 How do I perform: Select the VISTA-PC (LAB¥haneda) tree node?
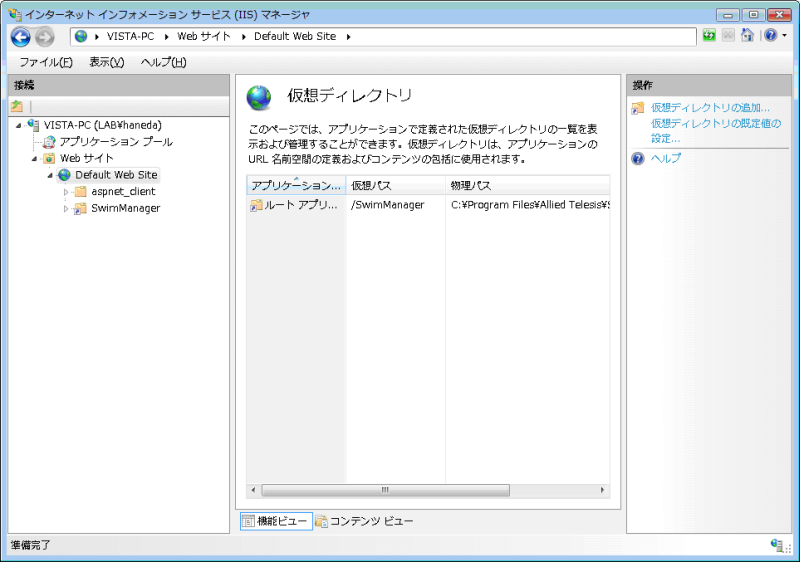coord(103,125)
